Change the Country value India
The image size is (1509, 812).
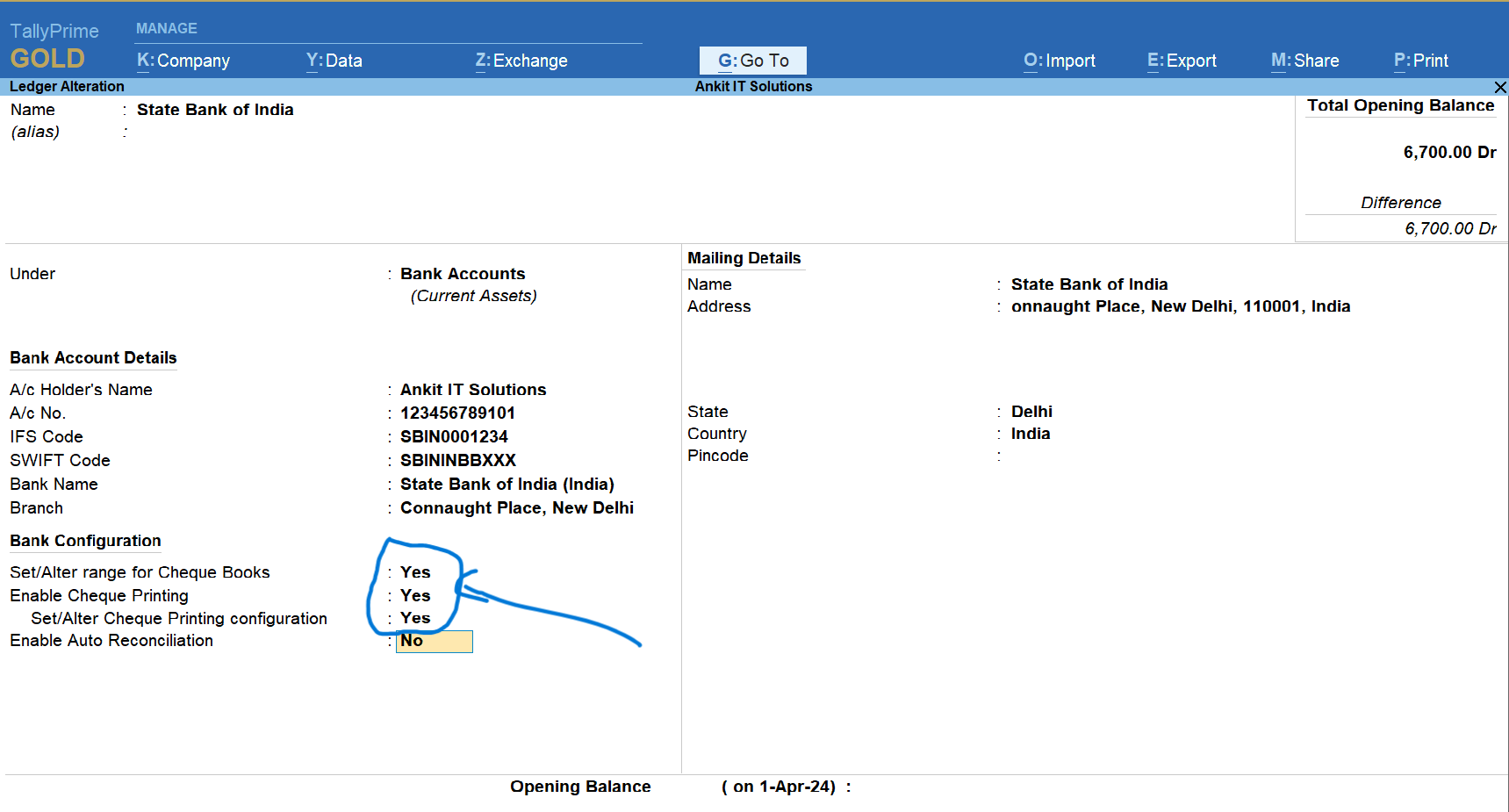(1031, 434)
